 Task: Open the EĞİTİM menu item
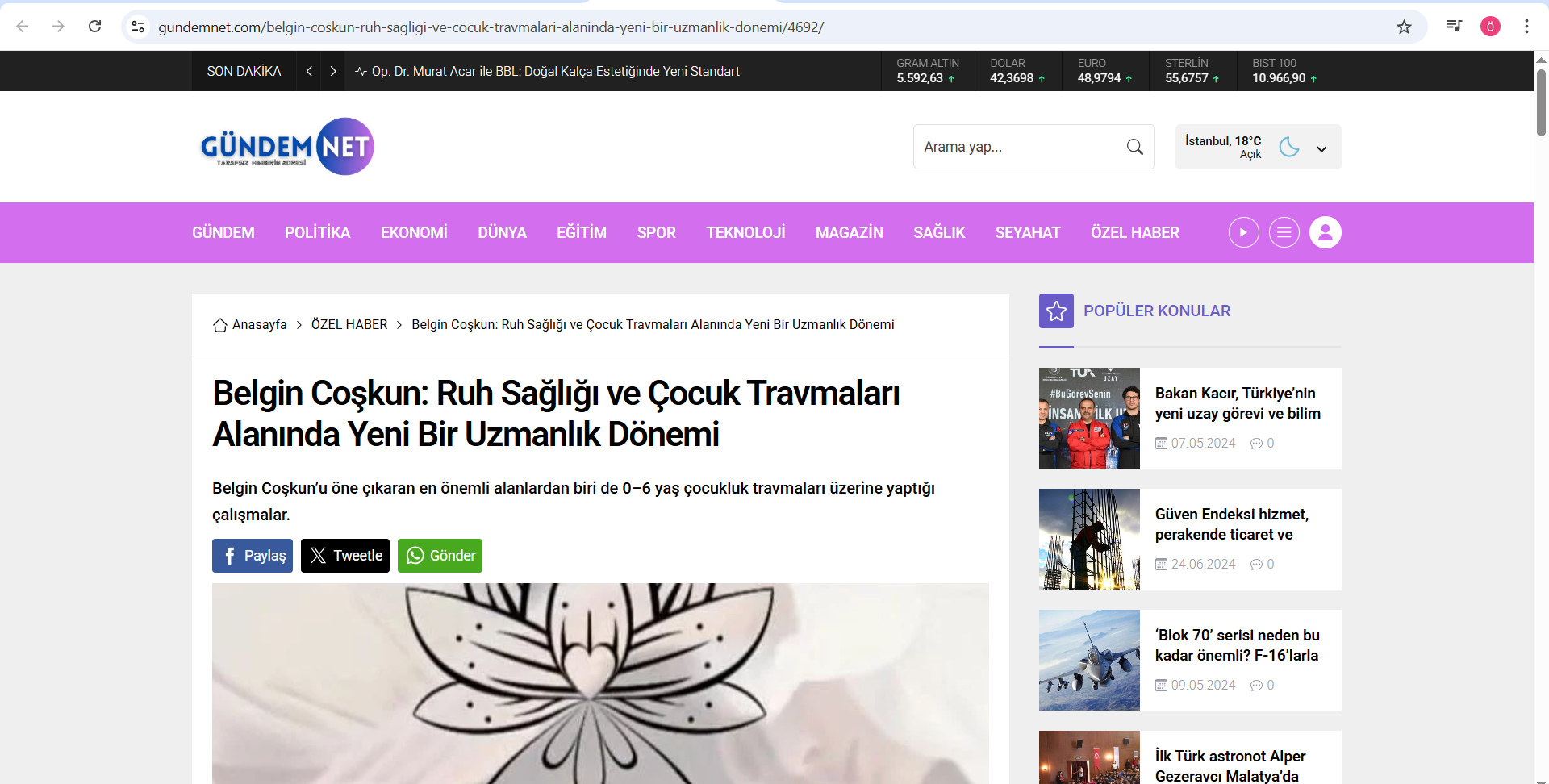point(582,232)
